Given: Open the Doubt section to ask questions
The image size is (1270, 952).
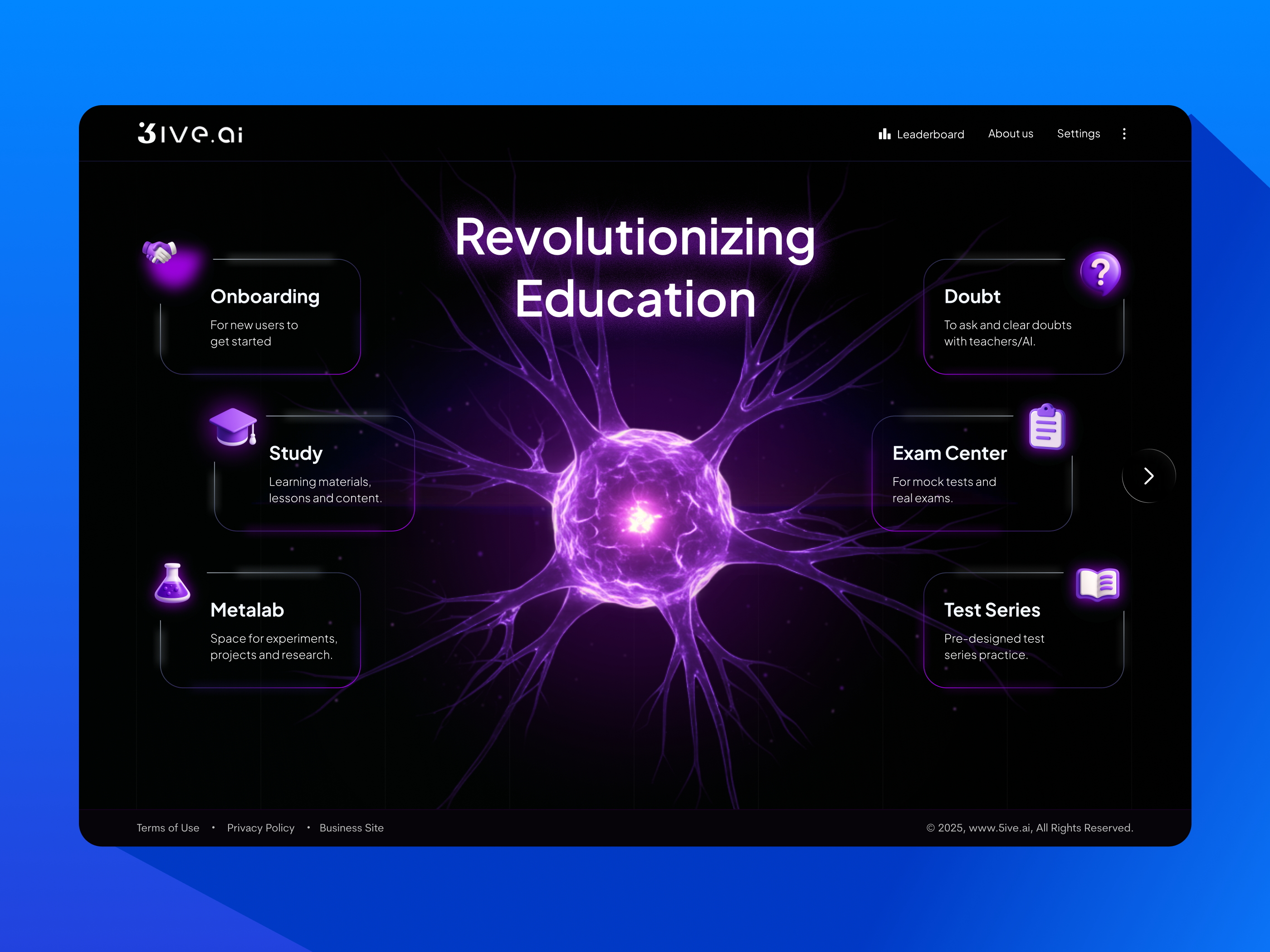Looking at the screenshot, I should (1025, 316).
